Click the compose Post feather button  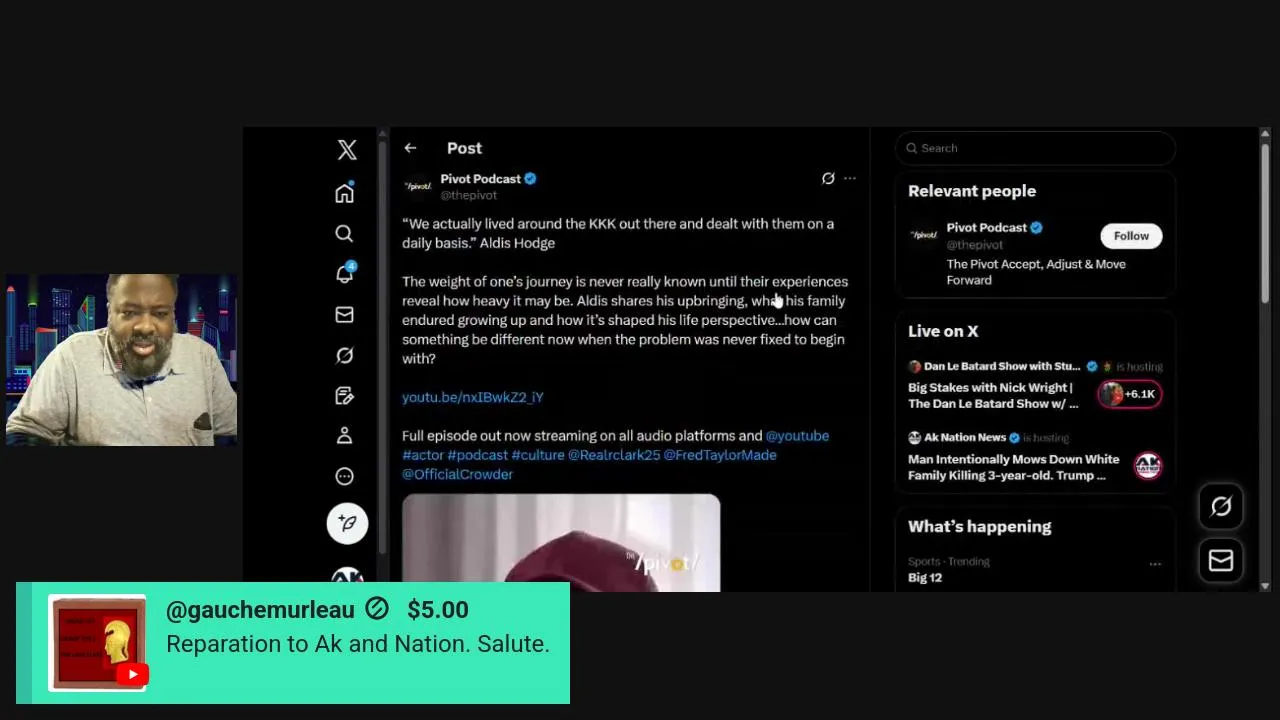tap(347, 523)
